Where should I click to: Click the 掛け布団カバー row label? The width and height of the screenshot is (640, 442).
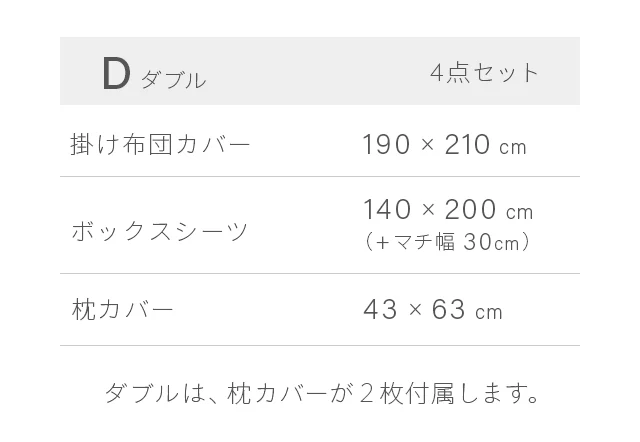160,144
